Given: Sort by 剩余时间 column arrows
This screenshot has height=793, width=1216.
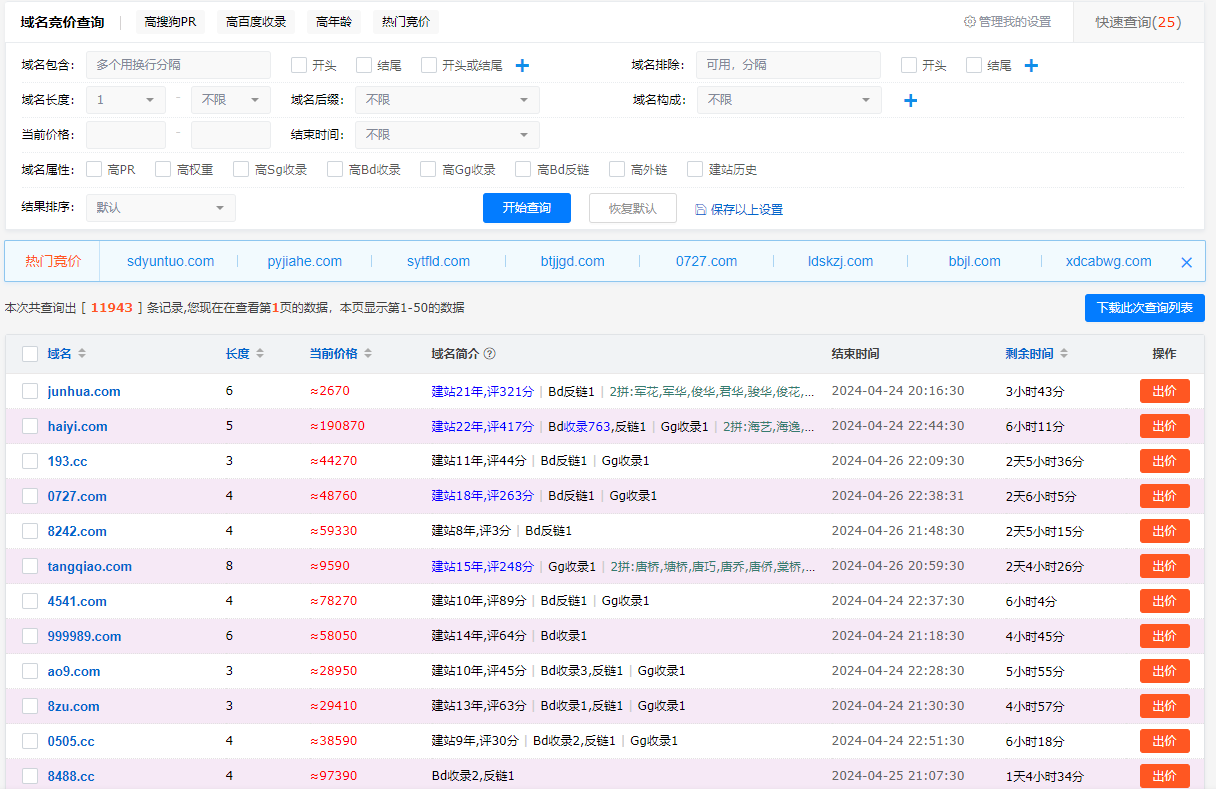Looking at the screenshot, I should [x=1063, y=354].
